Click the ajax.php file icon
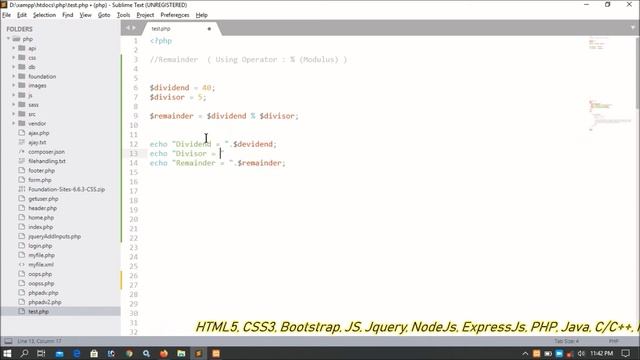Image resolution: width=640 pixels, height=360 pixels. (x=22, y=133)
